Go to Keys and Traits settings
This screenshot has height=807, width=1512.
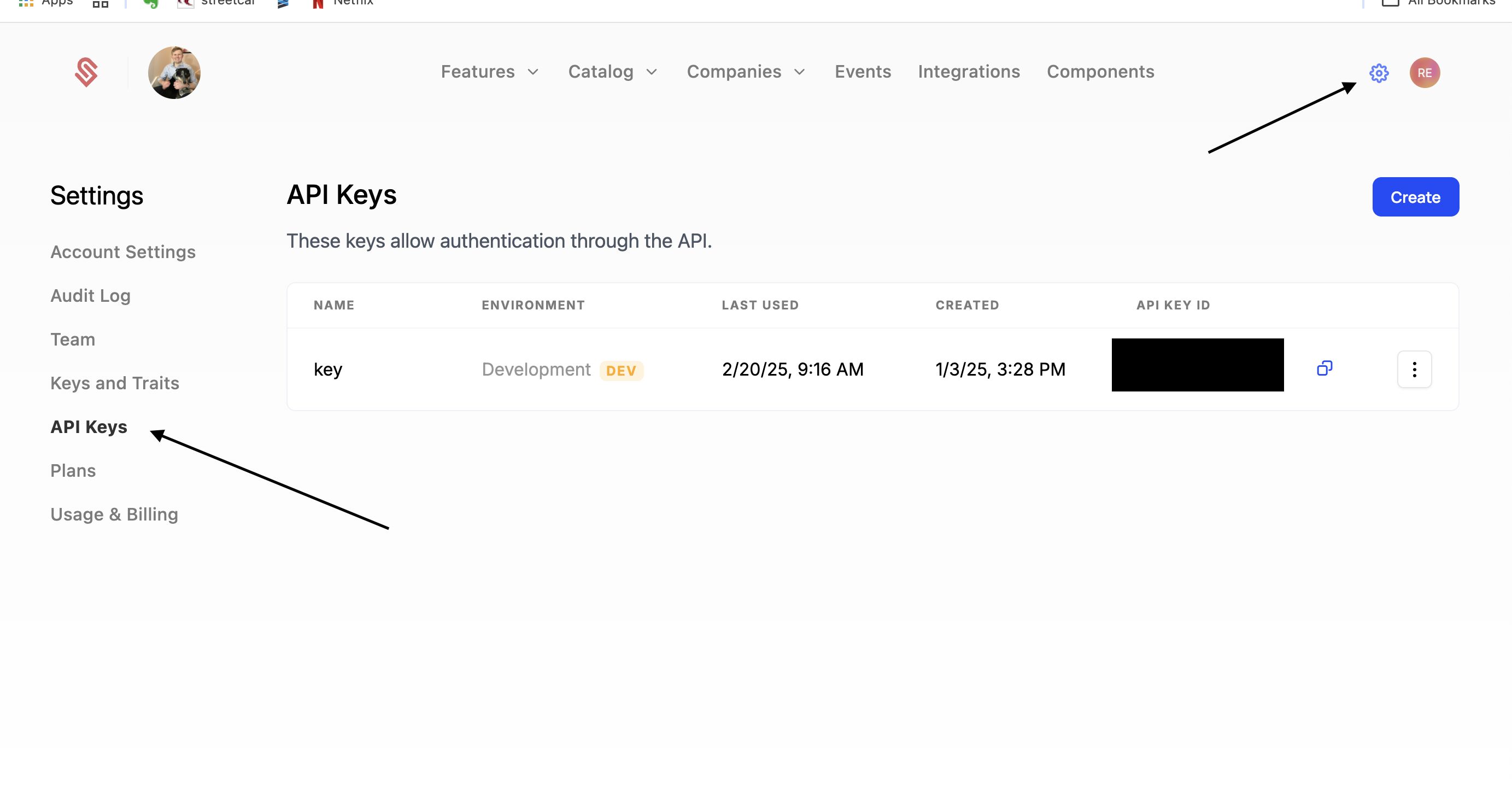(114, 383)
